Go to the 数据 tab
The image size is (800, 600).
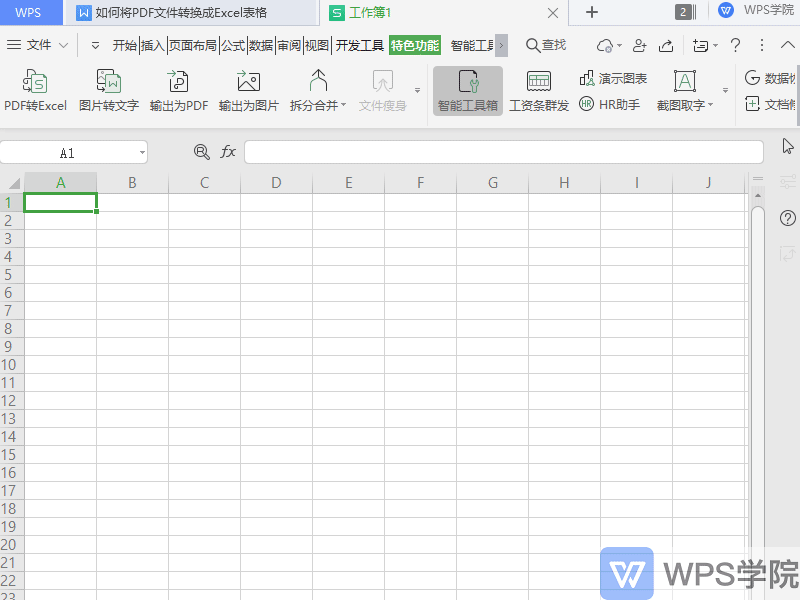coord(261,45)
